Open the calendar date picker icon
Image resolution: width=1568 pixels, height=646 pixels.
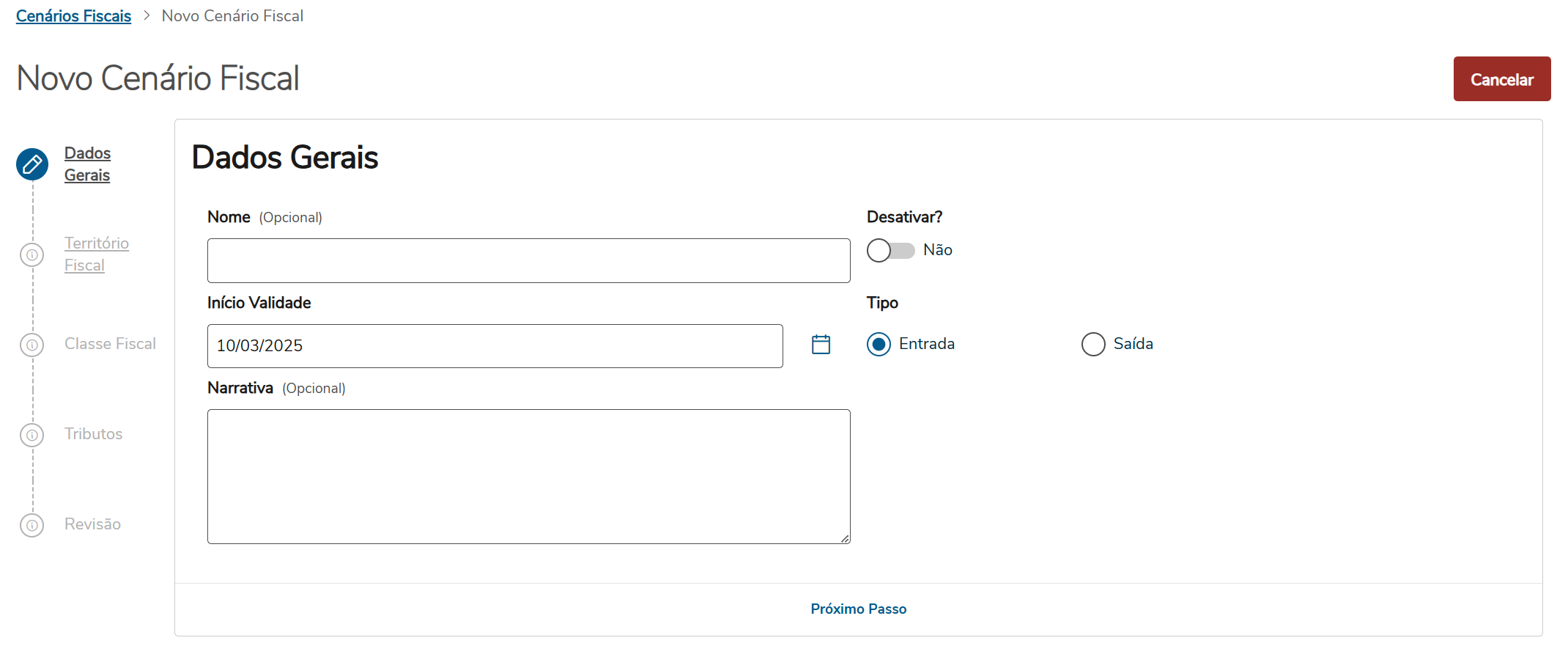[x=821, y=345]
